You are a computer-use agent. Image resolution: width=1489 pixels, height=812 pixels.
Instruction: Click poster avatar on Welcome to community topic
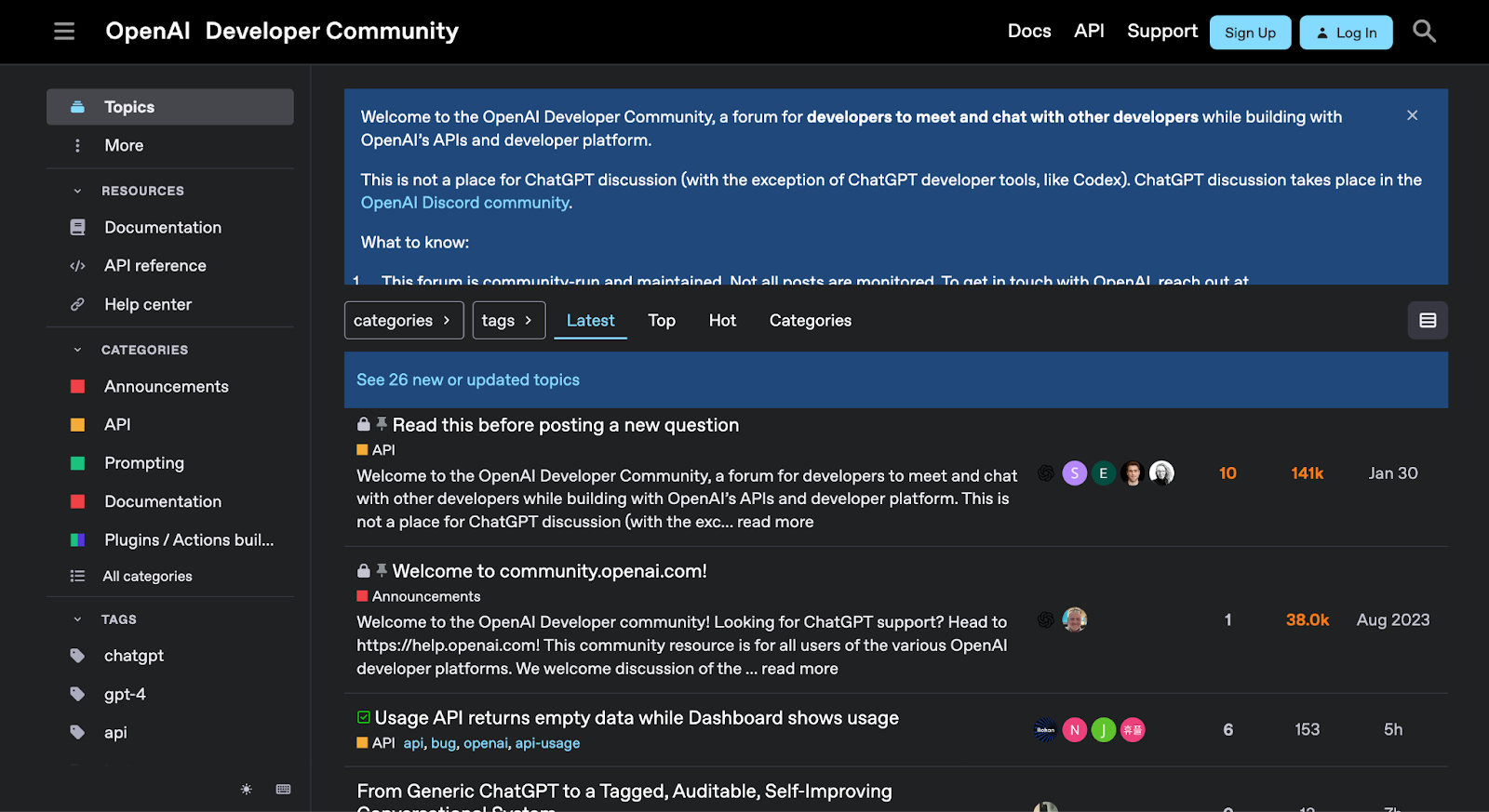tap(1074, 619)
